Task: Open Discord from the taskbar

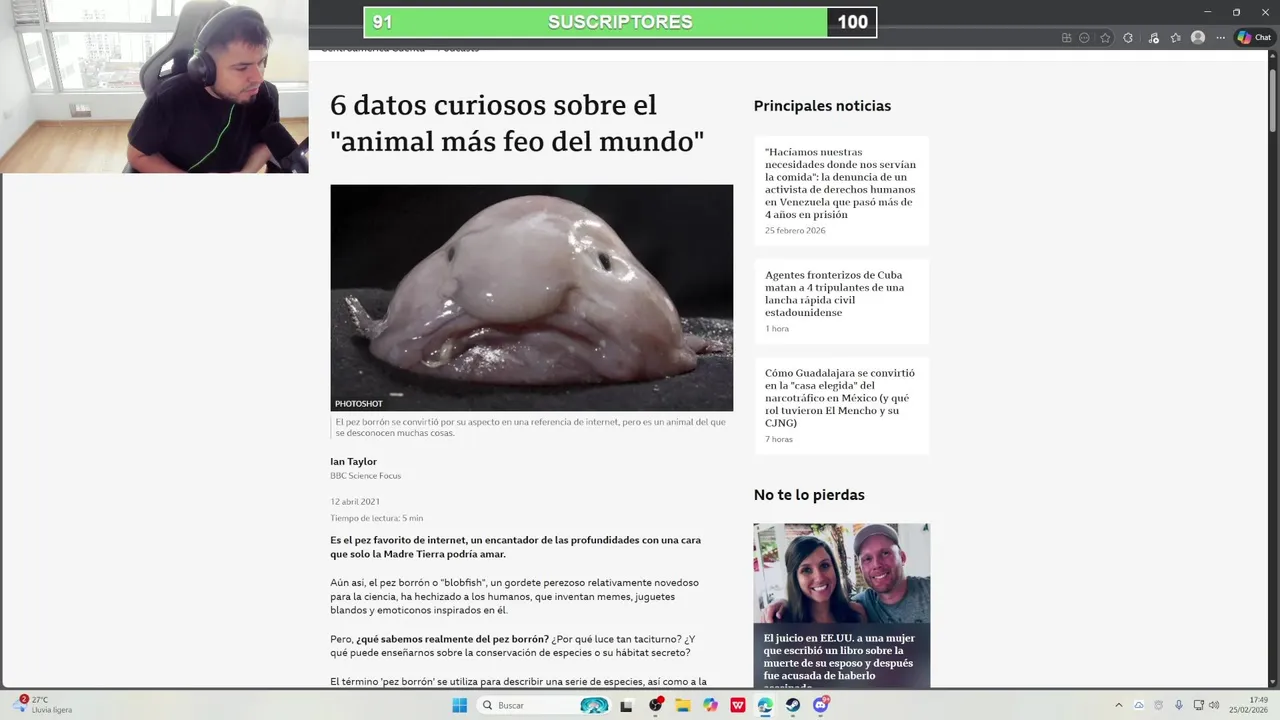Action: (x=821, y=705)
